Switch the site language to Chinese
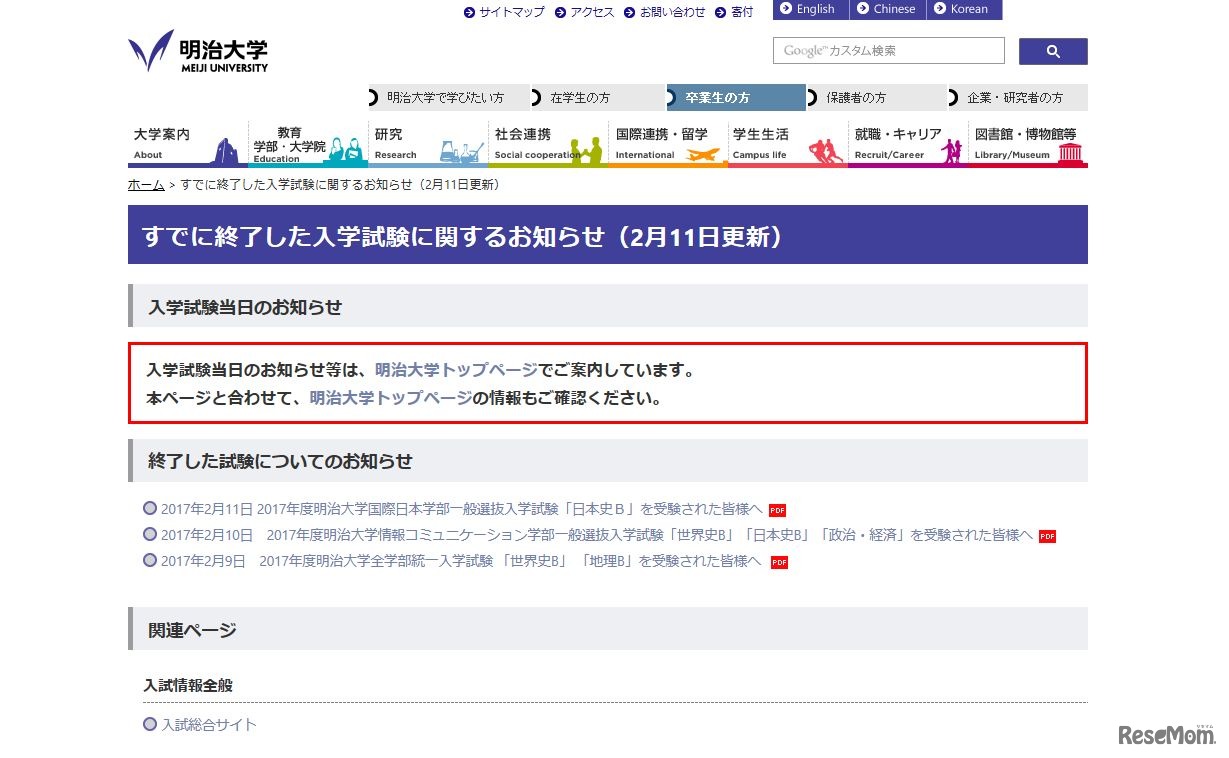The image size is (1229, 758). coord(887,9)
